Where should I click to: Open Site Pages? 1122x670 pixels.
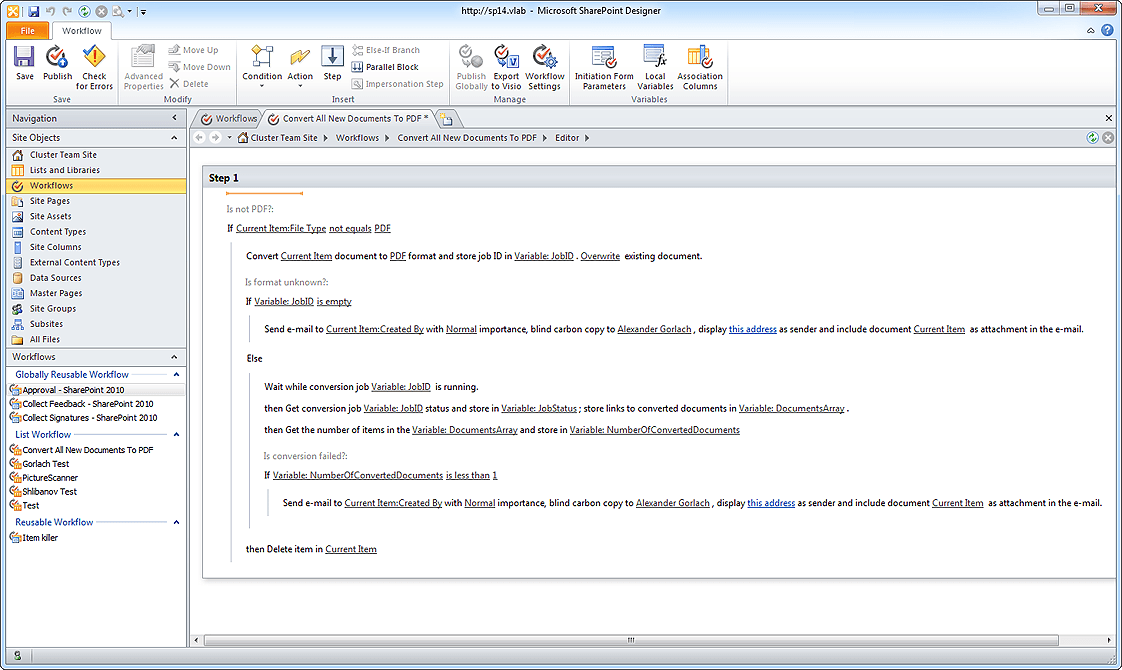[96, 201]
